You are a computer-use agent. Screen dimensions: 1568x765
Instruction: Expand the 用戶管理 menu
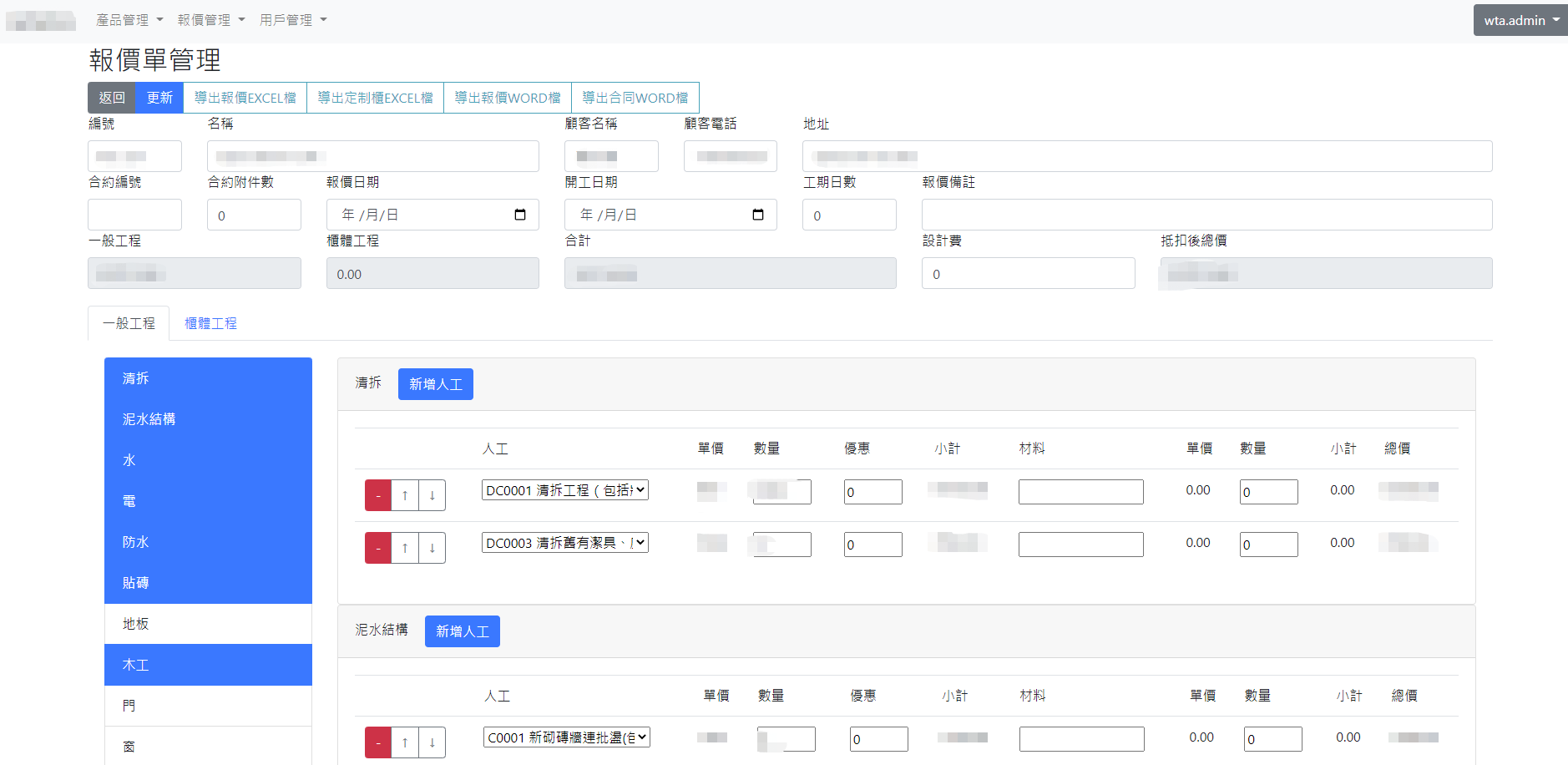point(293,20)
